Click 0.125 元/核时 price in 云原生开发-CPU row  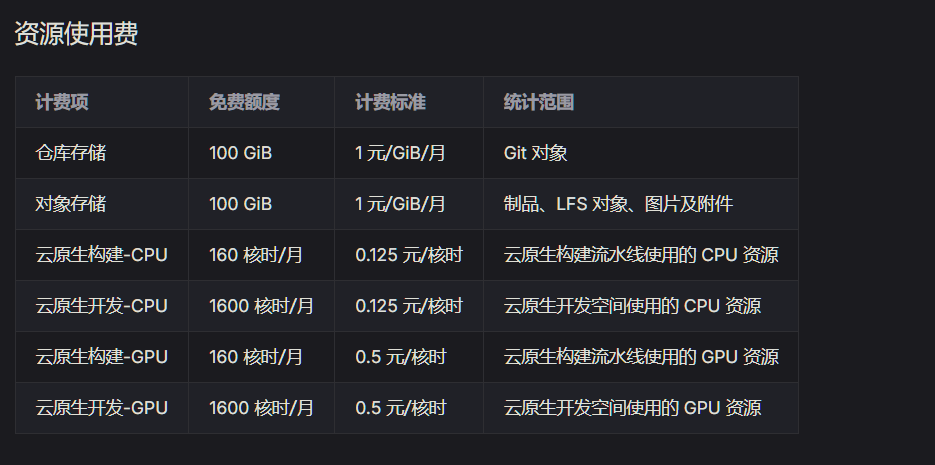click(409, 306)
